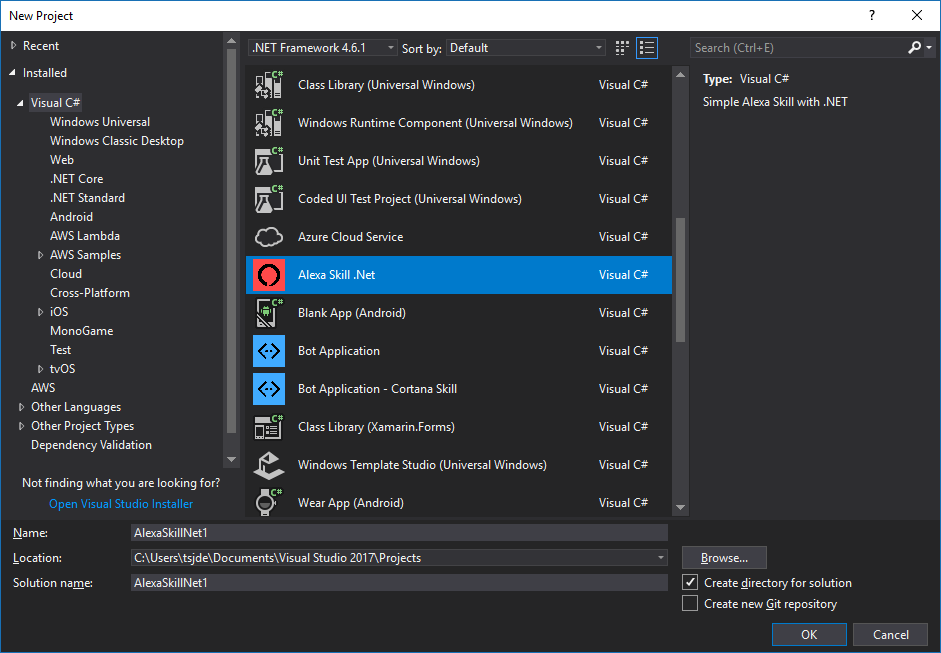Uncheck Create directory for solution
941x653 pixels.
tap(690, 583)
